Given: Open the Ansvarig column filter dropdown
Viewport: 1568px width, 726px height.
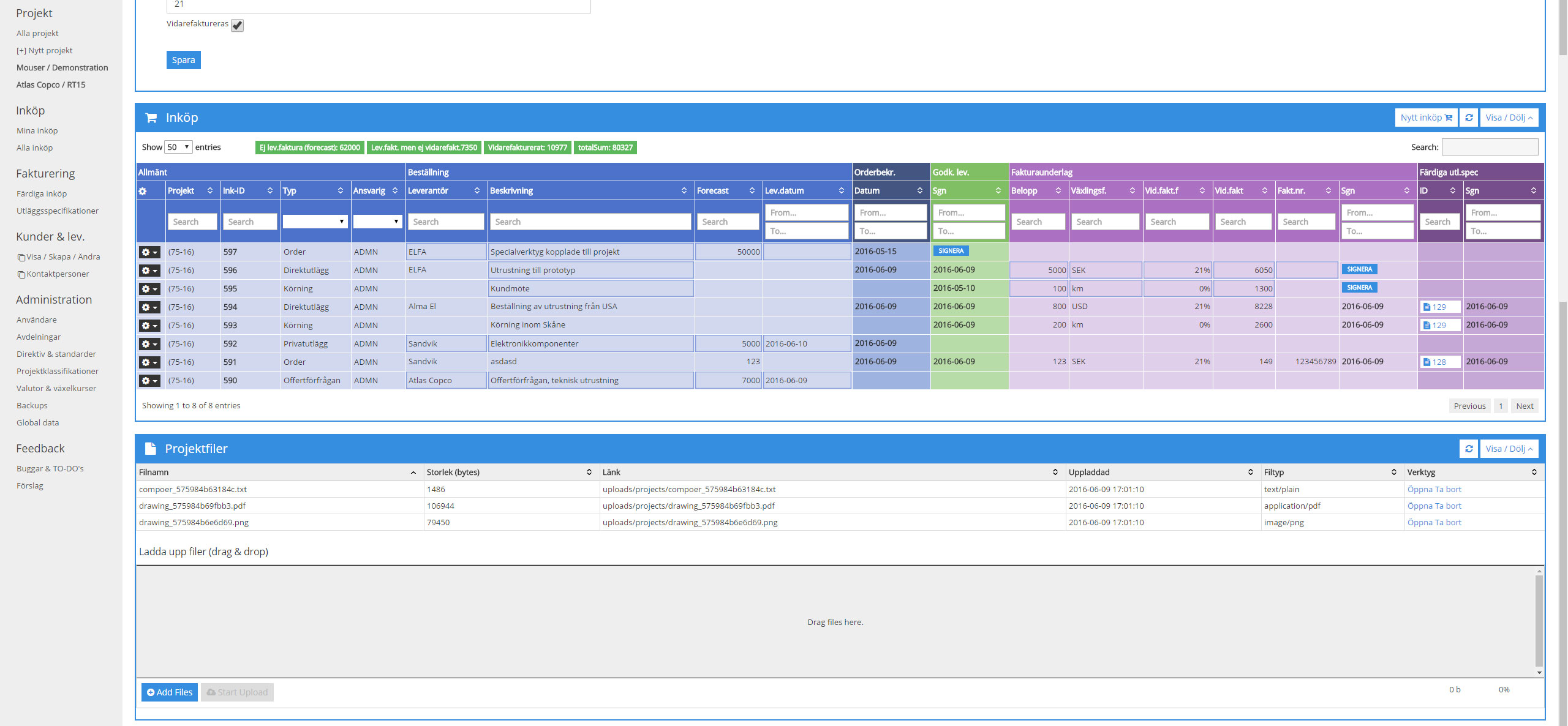Looking at the screenshot, I should click(377, 222).
